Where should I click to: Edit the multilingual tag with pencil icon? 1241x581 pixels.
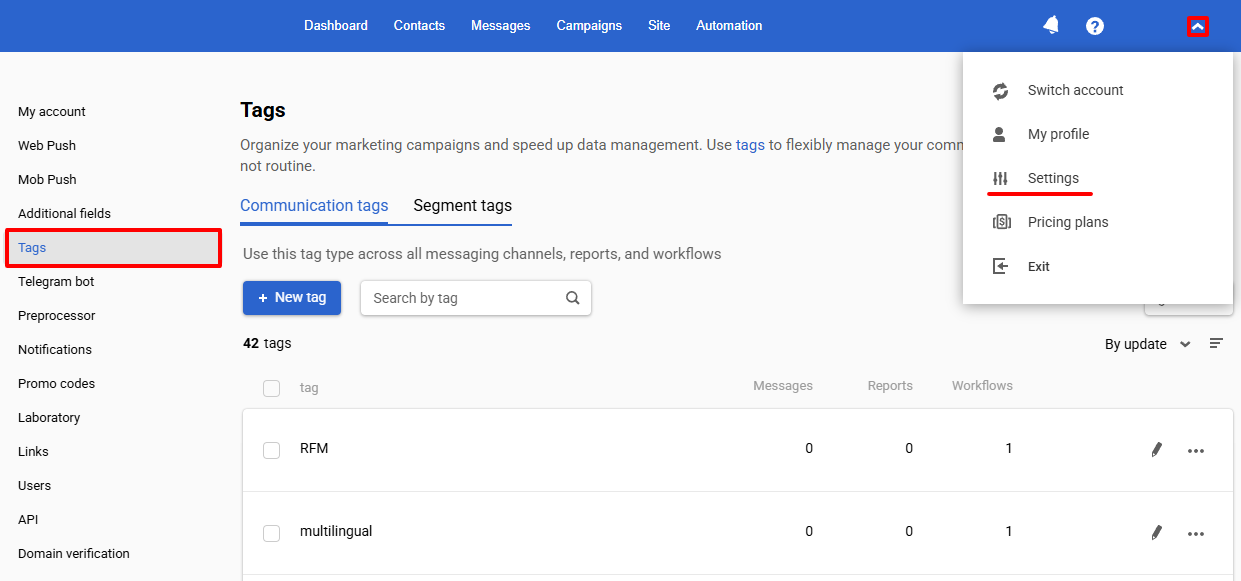pyautogui.click(x=1157, y=533)
